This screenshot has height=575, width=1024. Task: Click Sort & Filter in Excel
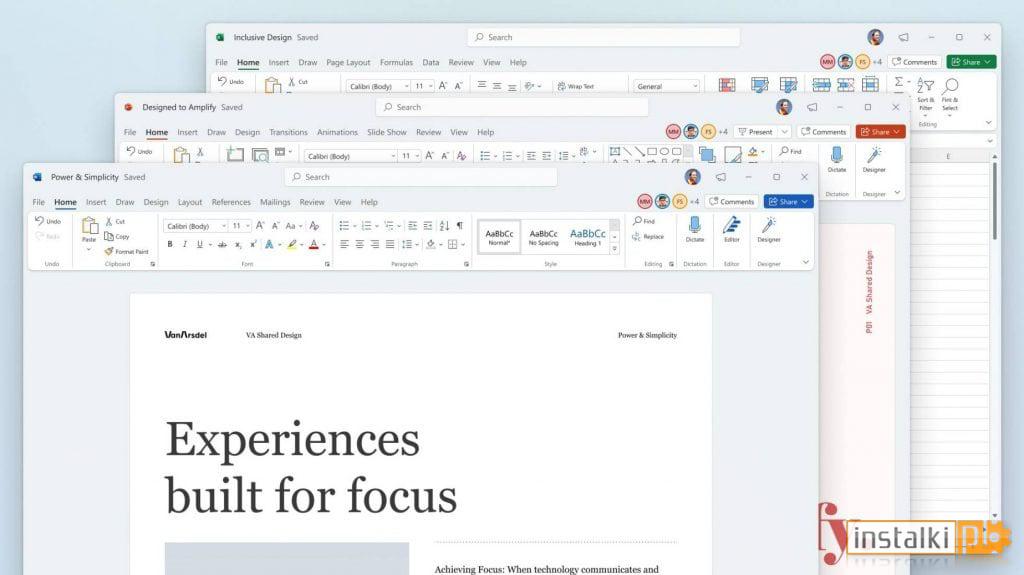pyautogui.click(x=925, y=95)
